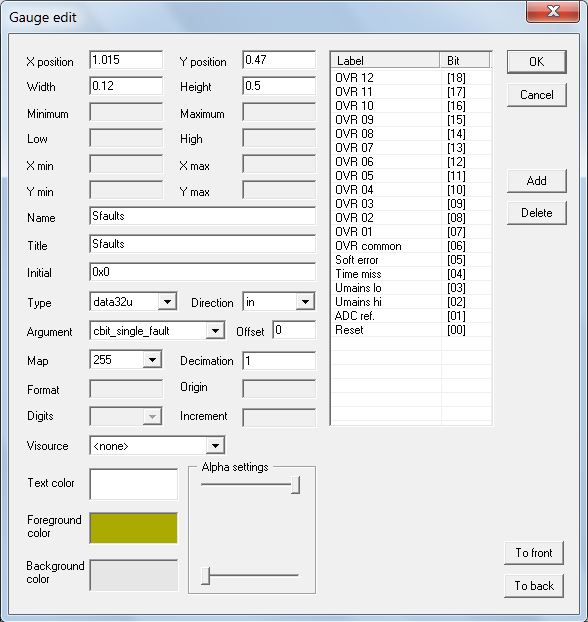588x622 pixels.
Task: Click the Name field containing Sfaults
Action: (x=202, y=216)
